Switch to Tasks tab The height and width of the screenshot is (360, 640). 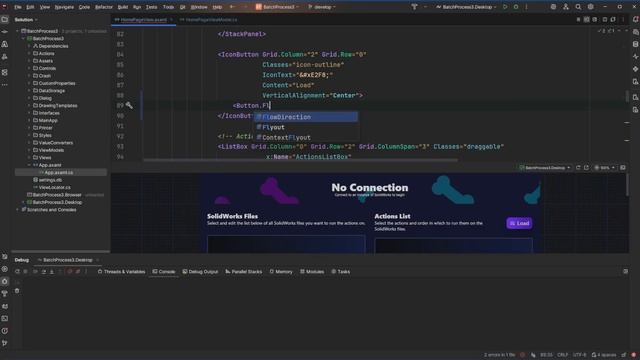click(340, 271)
